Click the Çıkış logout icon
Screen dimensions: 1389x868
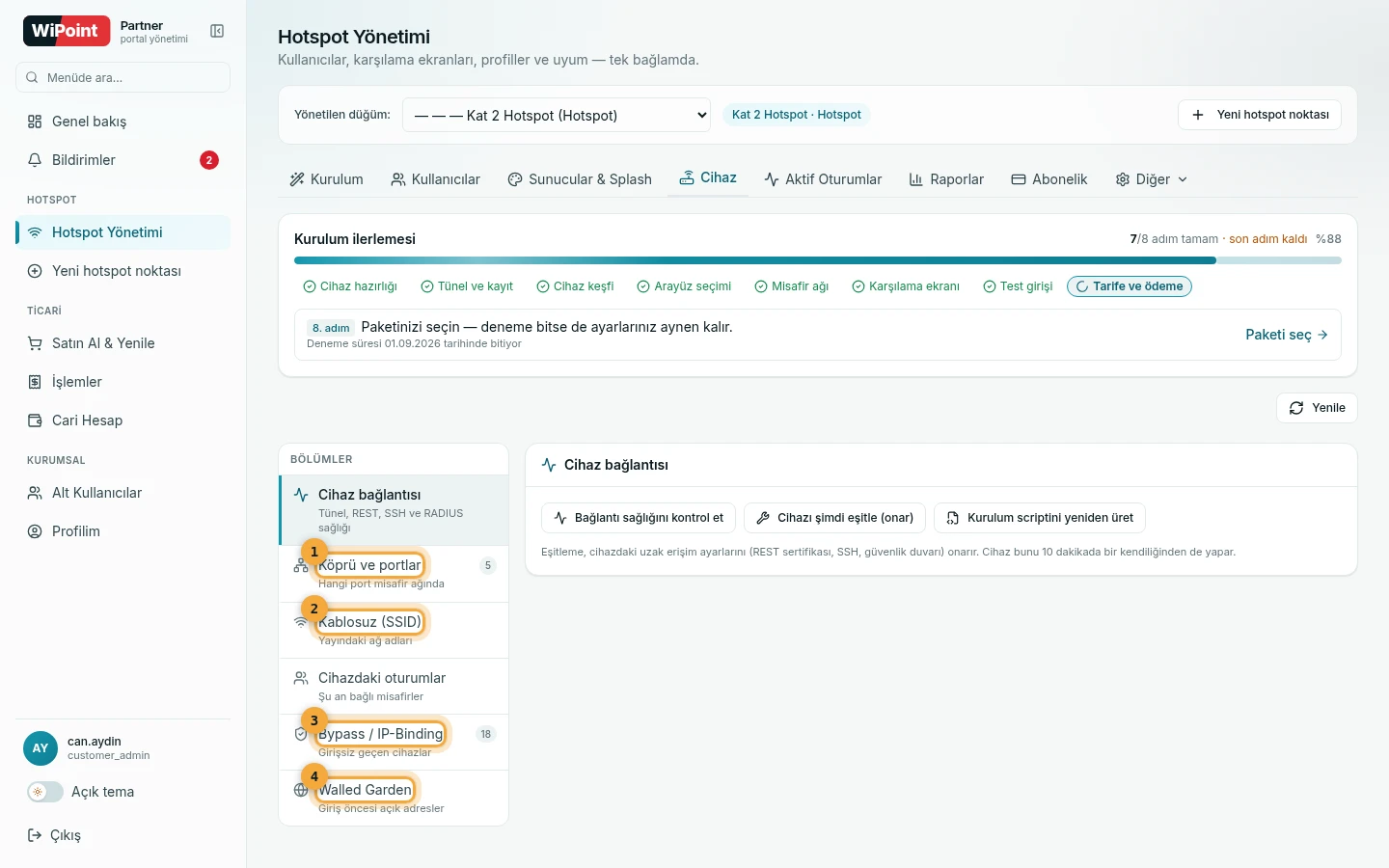pyautogui.click(x=35, y=835)
